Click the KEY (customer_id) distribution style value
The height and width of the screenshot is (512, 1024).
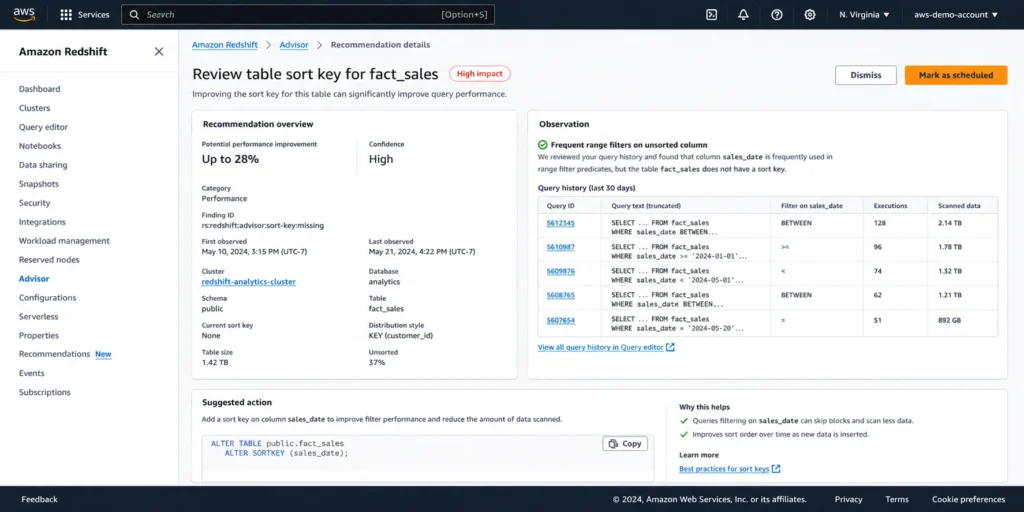click(x=401, y=335)
